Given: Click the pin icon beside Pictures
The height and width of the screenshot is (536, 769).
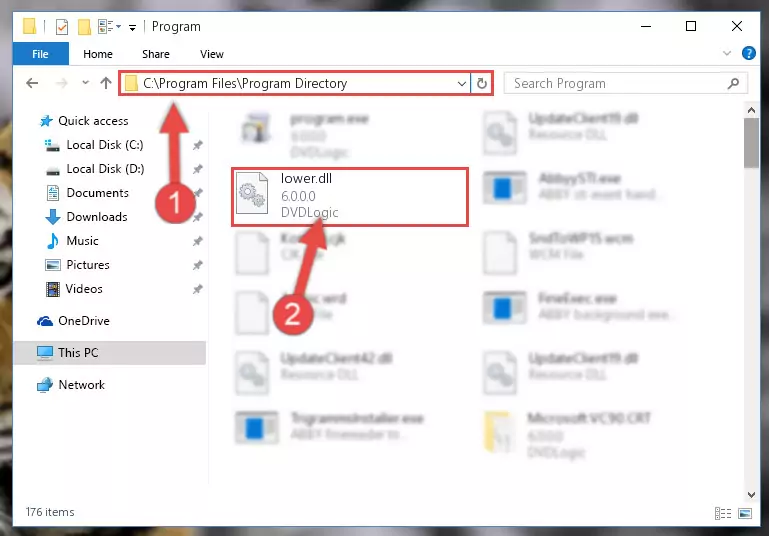Looking at the screenshot, I should [198, 265].
